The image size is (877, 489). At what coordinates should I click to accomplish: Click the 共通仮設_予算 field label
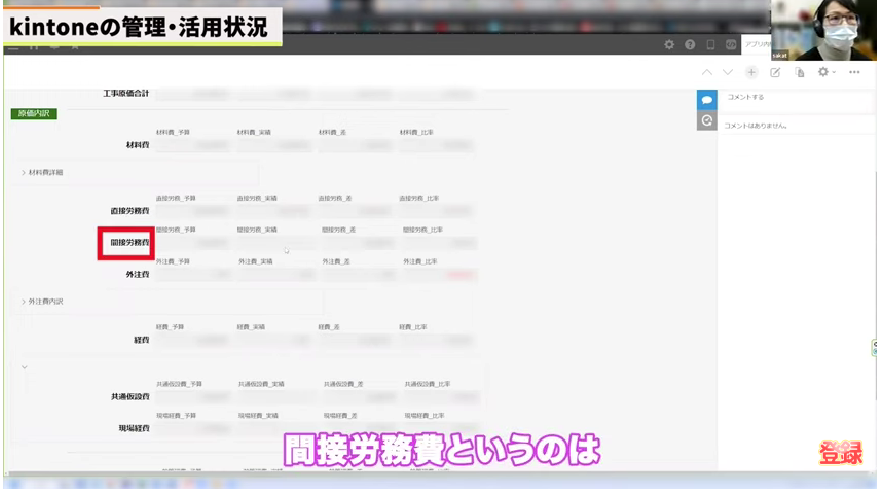click(179, 384)
